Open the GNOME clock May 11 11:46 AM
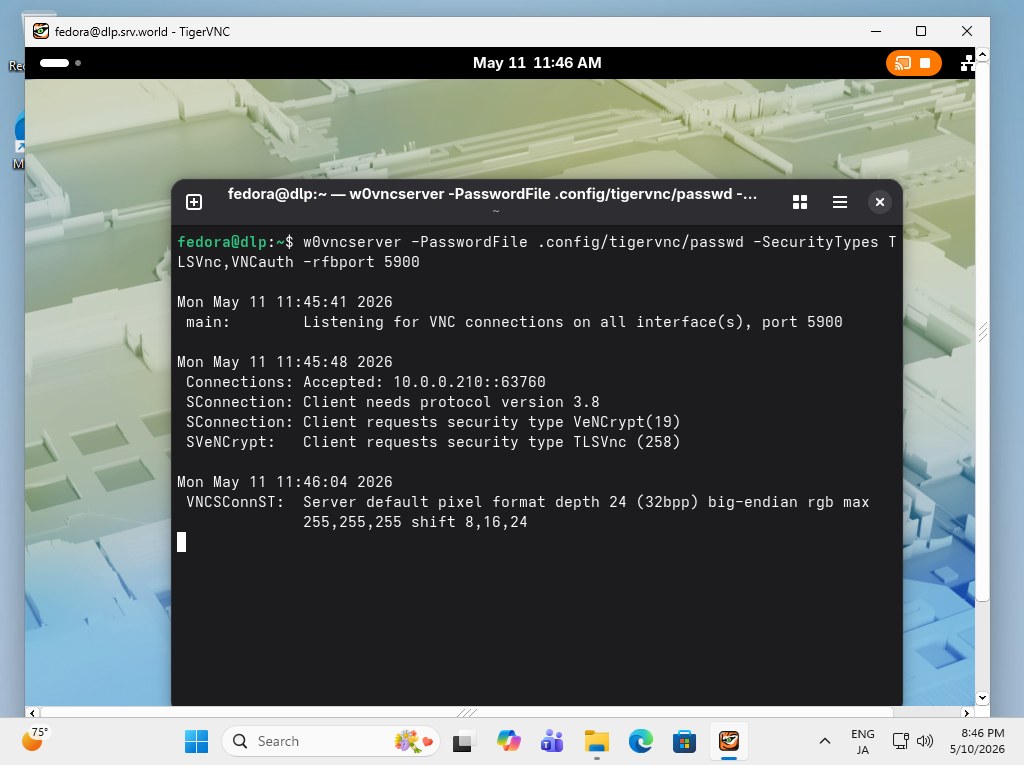Image resolution: width=1024 pixels, height=765 pixels. point(537,63)
